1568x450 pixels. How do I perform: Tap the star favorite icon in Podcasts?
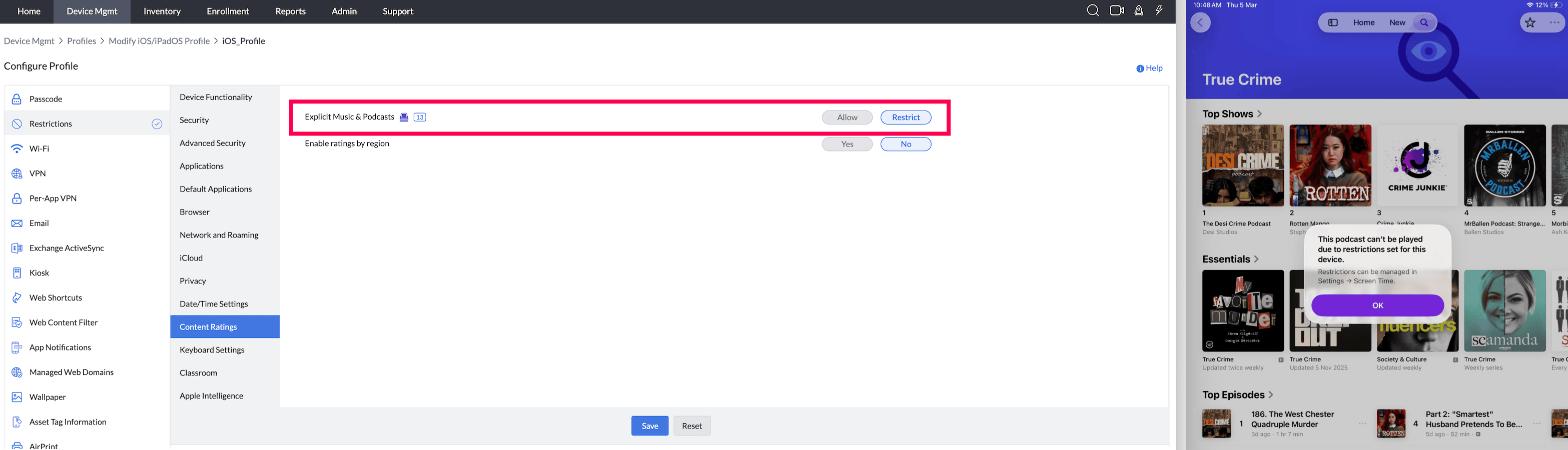pos(1529,23)
